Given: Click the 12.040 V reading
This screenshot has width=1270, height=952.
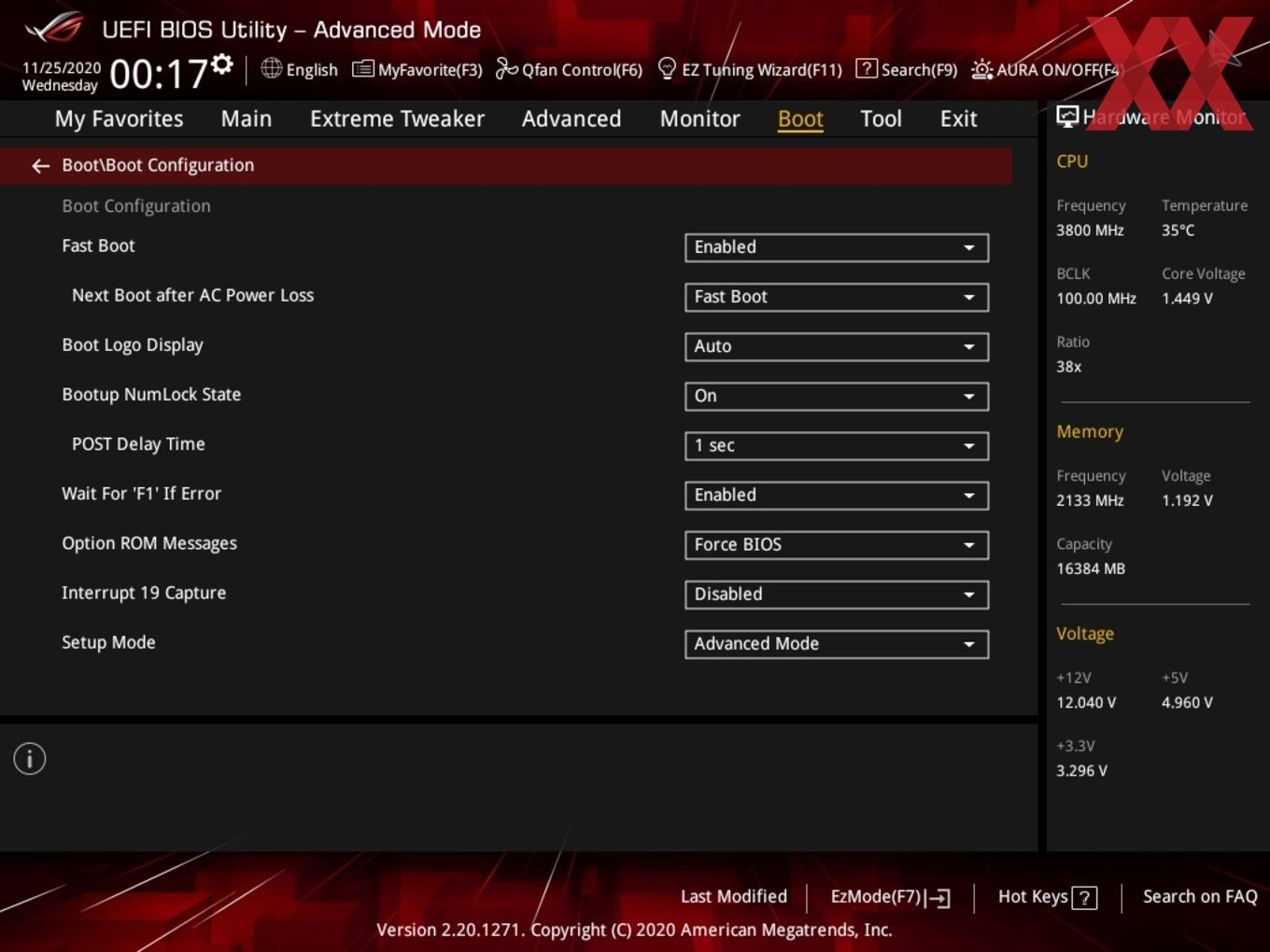Looking at the screenshot, I should click(1086, 703).
